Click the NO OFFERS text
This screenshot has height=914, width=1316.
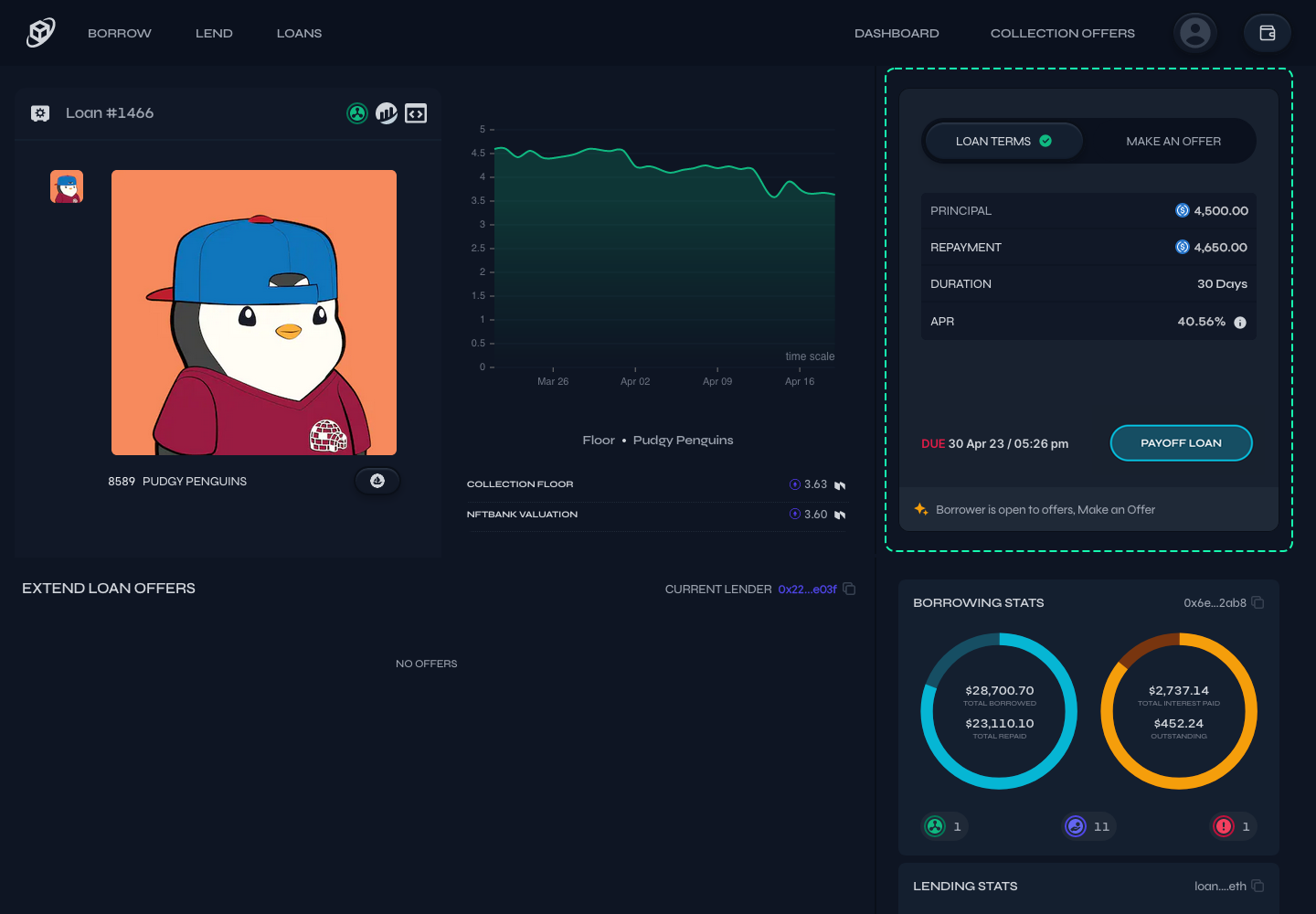[x=426, y=664]
